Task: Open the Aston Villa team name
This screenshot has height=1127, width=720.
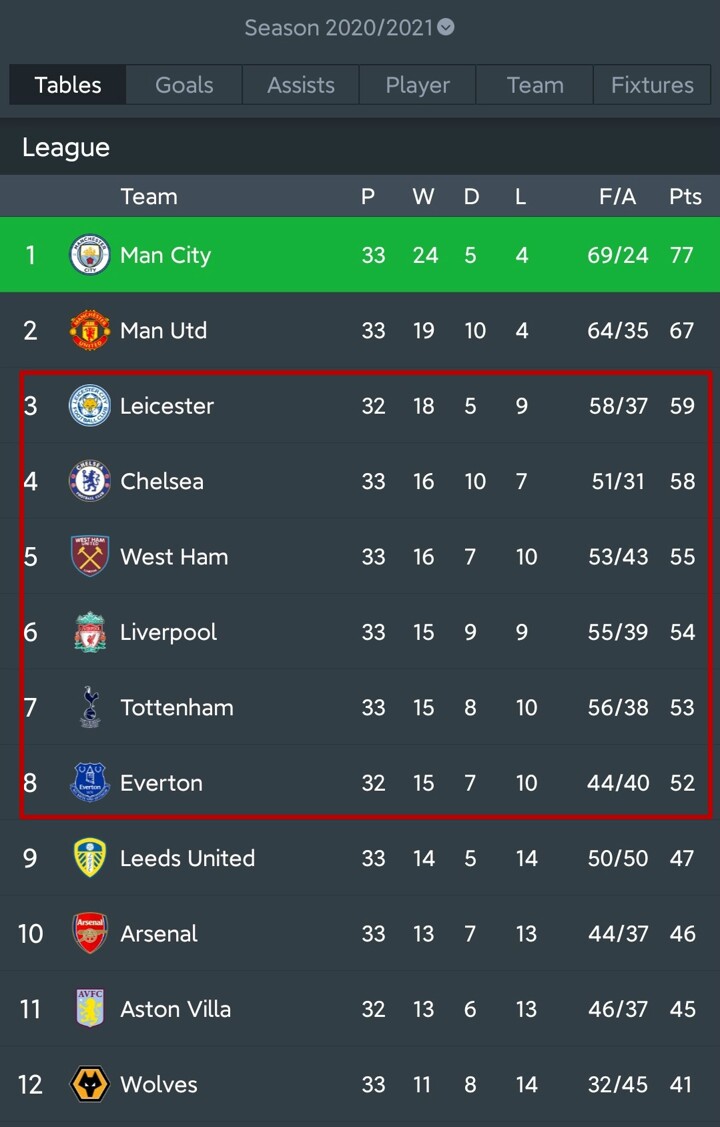Action: click(175, 1009)
